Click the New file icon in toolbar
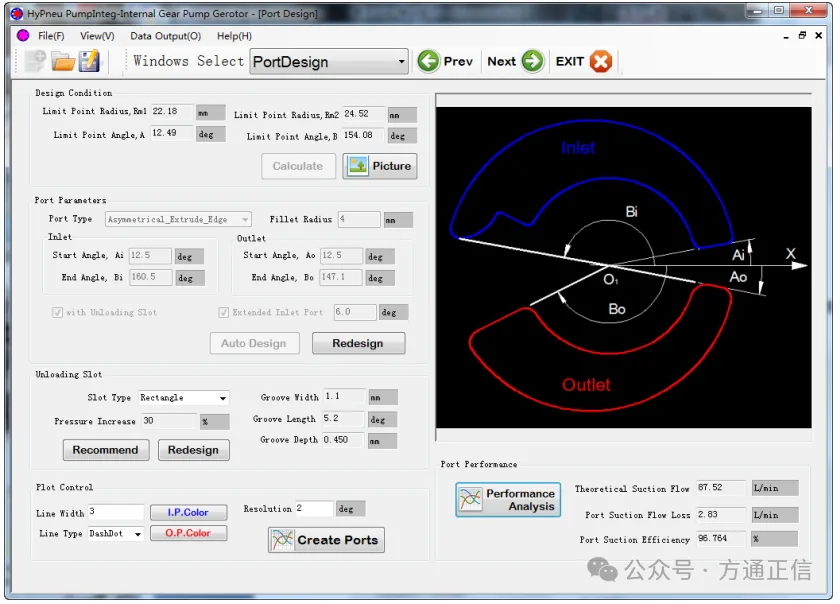The height and width of the screenshot is (604, 840). (35, 61)
